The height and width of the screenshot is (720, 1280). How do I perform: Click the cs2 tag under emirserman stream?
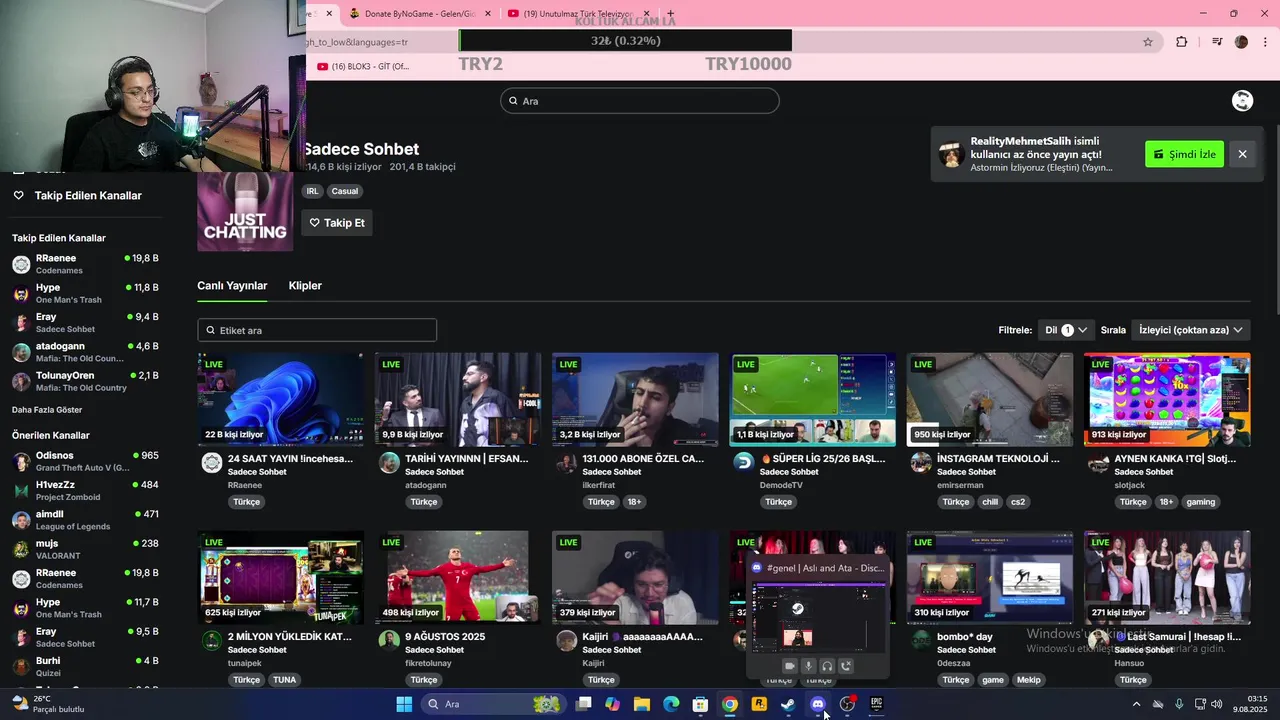[x=1018, y=502]
